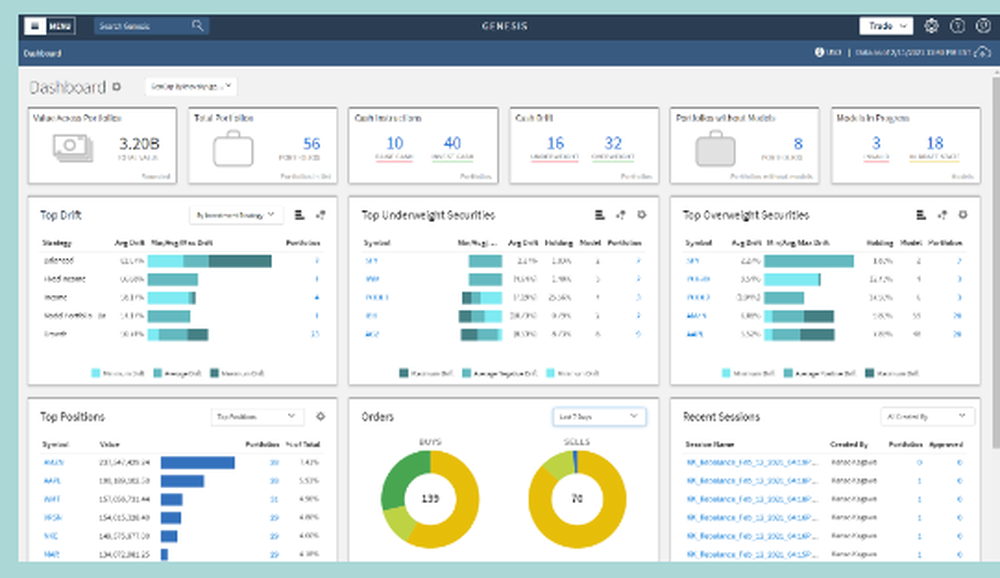Click list view icon in Top Underweight Securities
The height and width of the screenshot is (578, 1000).
pos(599,215)
